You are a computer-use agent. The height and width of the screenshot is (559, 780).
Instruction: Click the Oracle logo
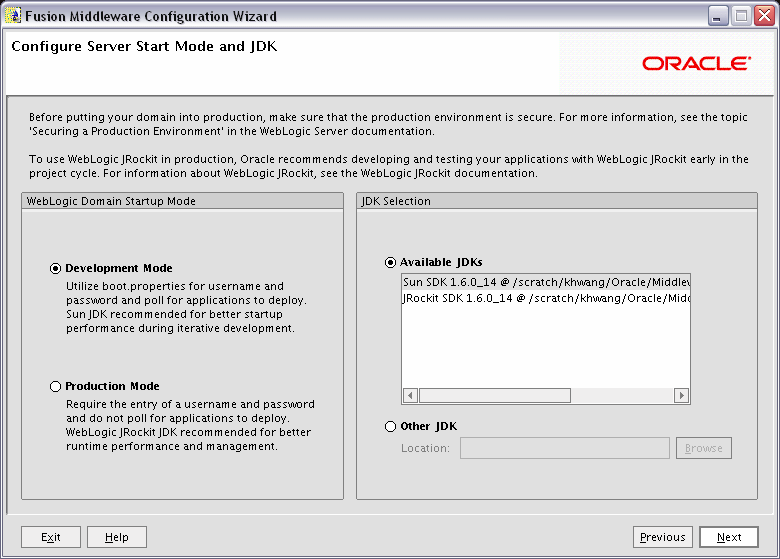pos(696,64)
